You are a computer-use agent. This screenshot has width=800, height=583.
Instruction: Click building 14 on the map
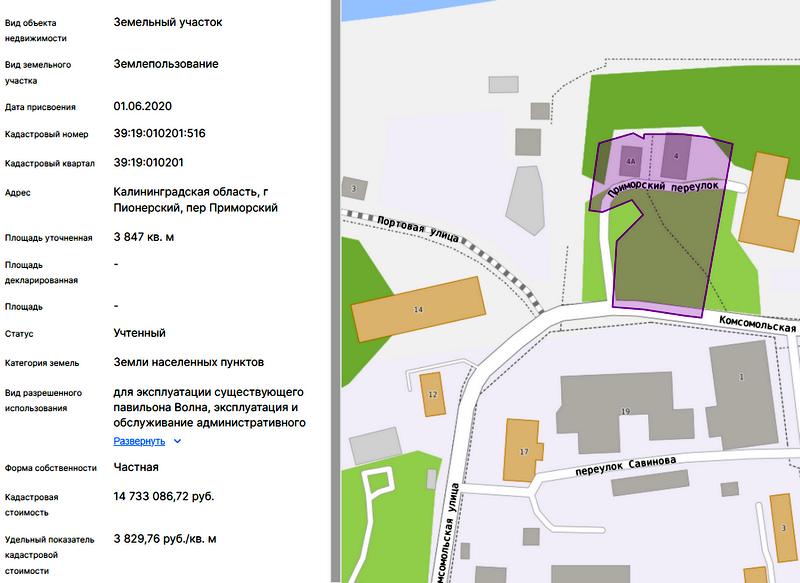[418, 310]
